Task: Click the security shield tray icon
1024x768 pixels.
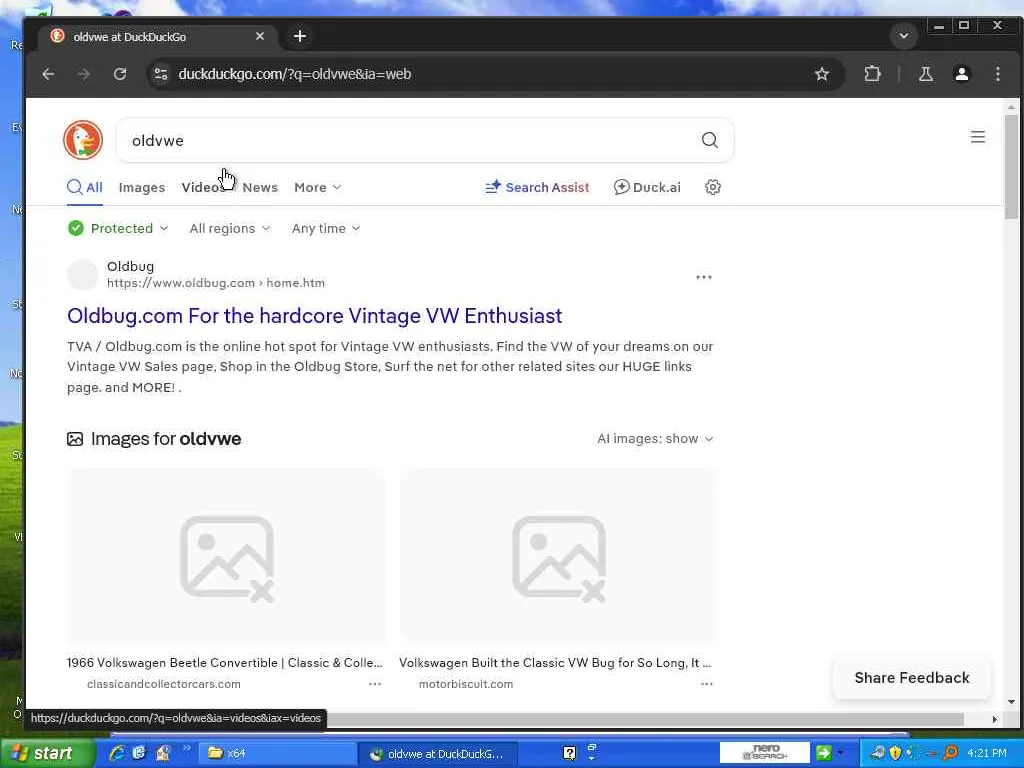Action: pos(895,753)
